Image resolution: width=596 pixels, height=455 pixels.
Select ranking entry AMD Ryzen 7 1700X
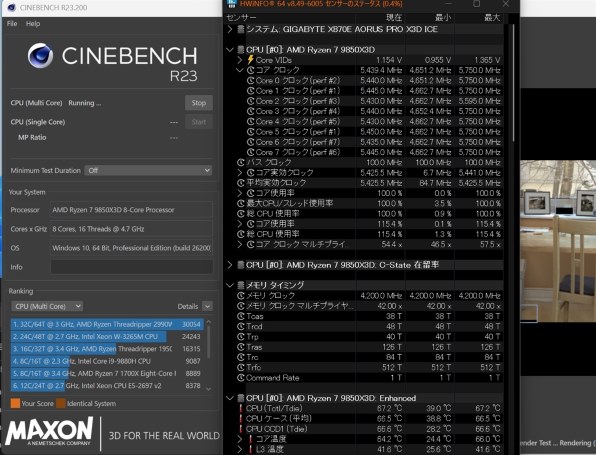point(107,373)
